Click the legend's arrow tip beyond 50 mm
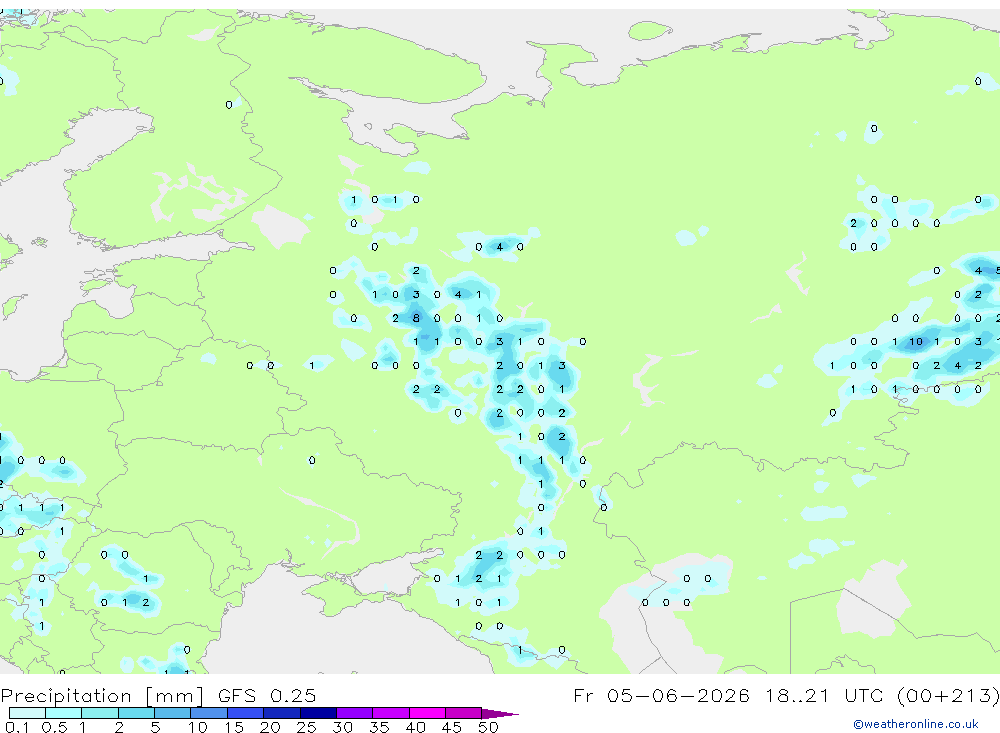This screenshot has width=1000, height=733. point(501,714)
